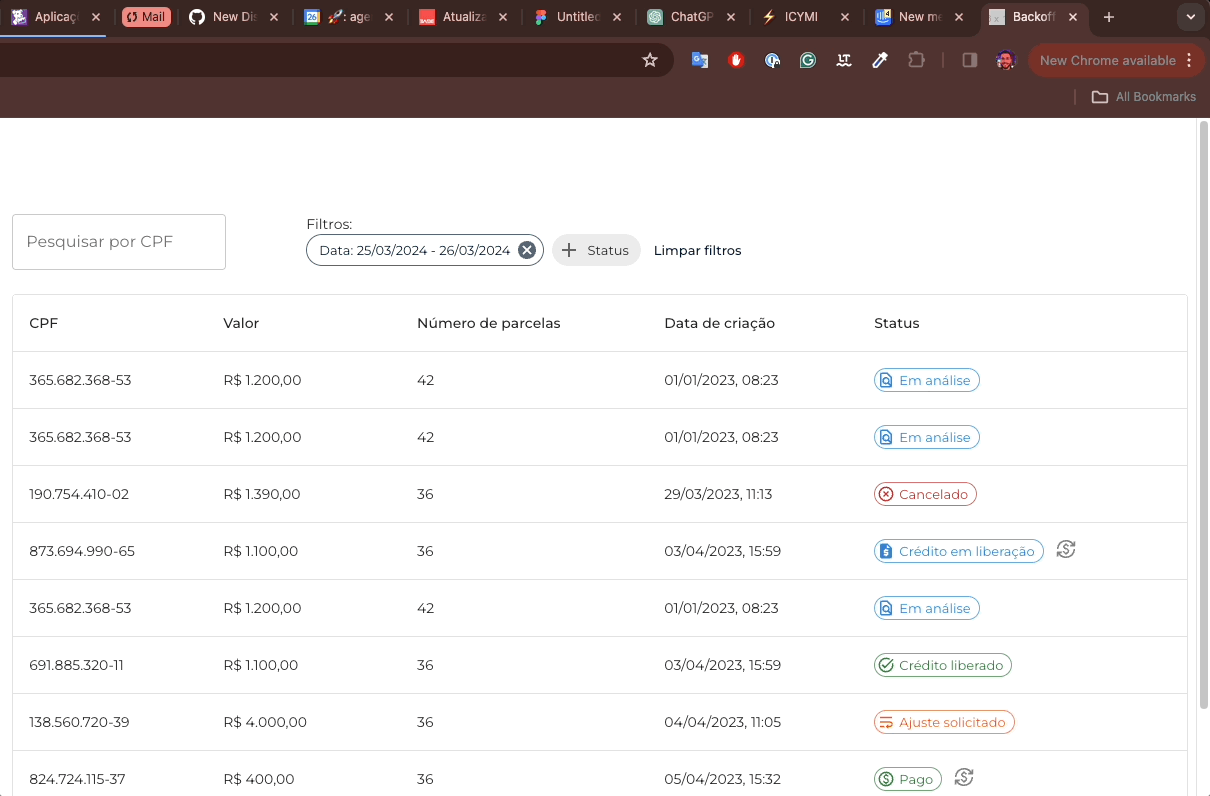The width and height of the screenshot is (1210, 796).
Task: Click refresh icon beside Crédito em liberação status
Action: [x=1066, y=549]
